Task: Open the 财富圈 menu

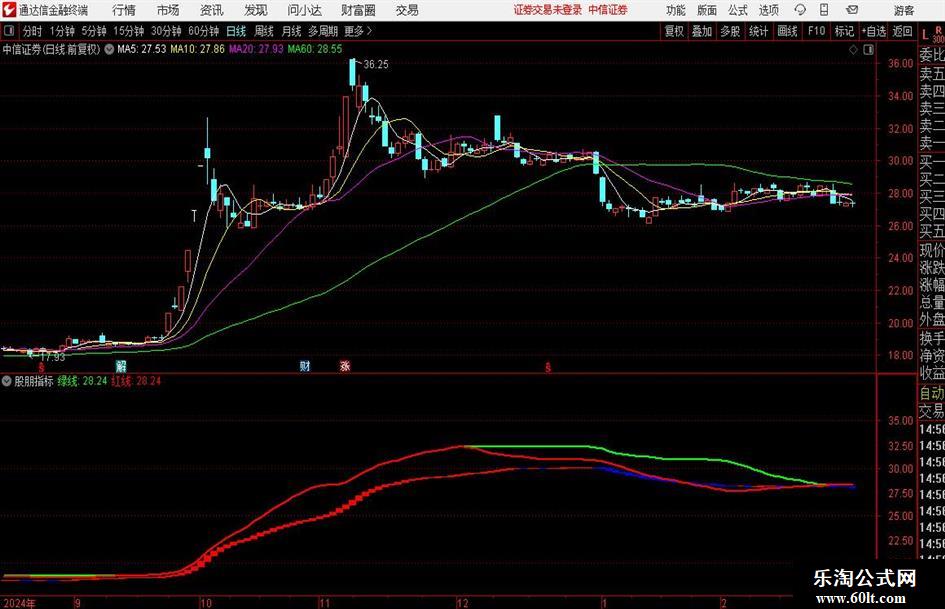Action: 359,10
